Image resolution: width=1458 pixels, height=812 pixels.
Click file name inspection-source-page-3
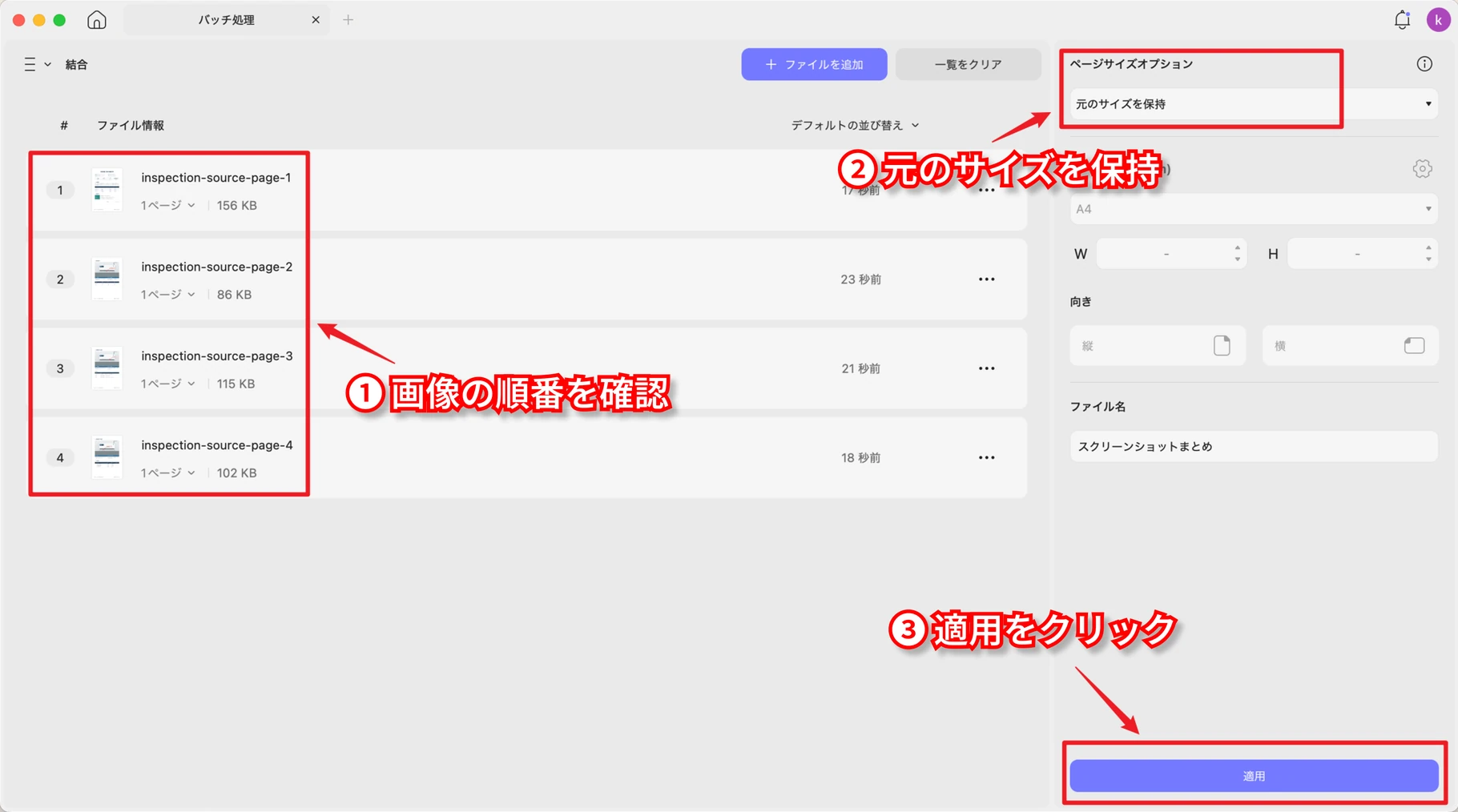click(217, 356)
